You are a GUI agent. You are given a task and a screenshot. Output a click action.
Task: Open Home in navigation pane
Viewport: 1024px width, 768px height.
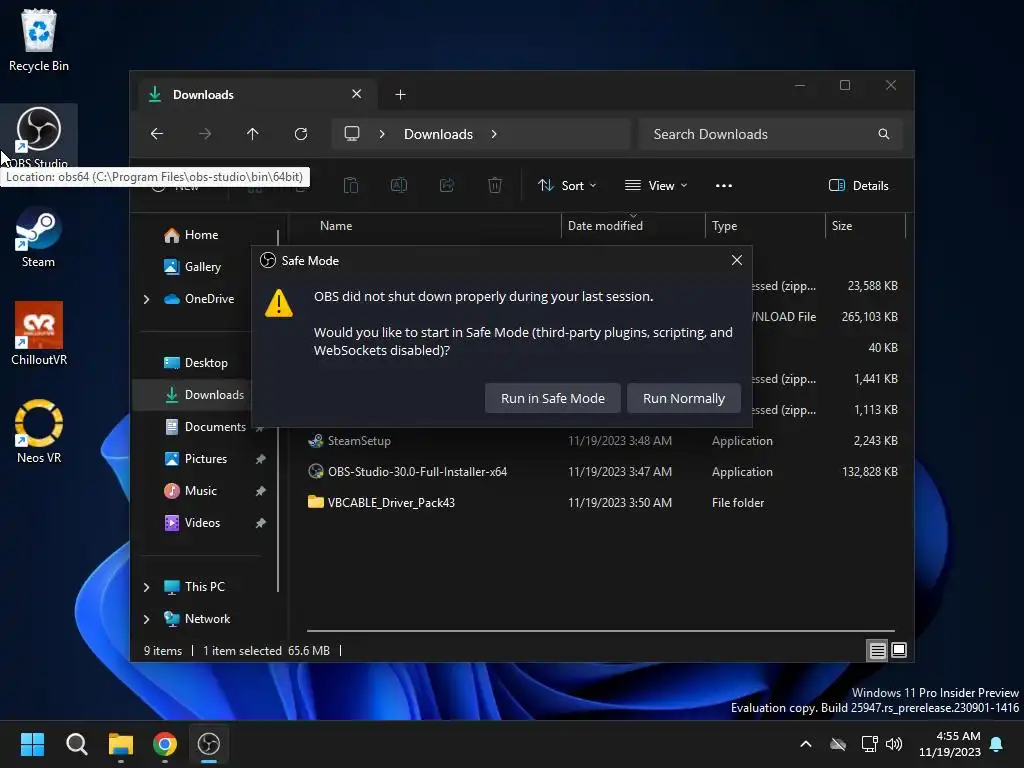191,234
